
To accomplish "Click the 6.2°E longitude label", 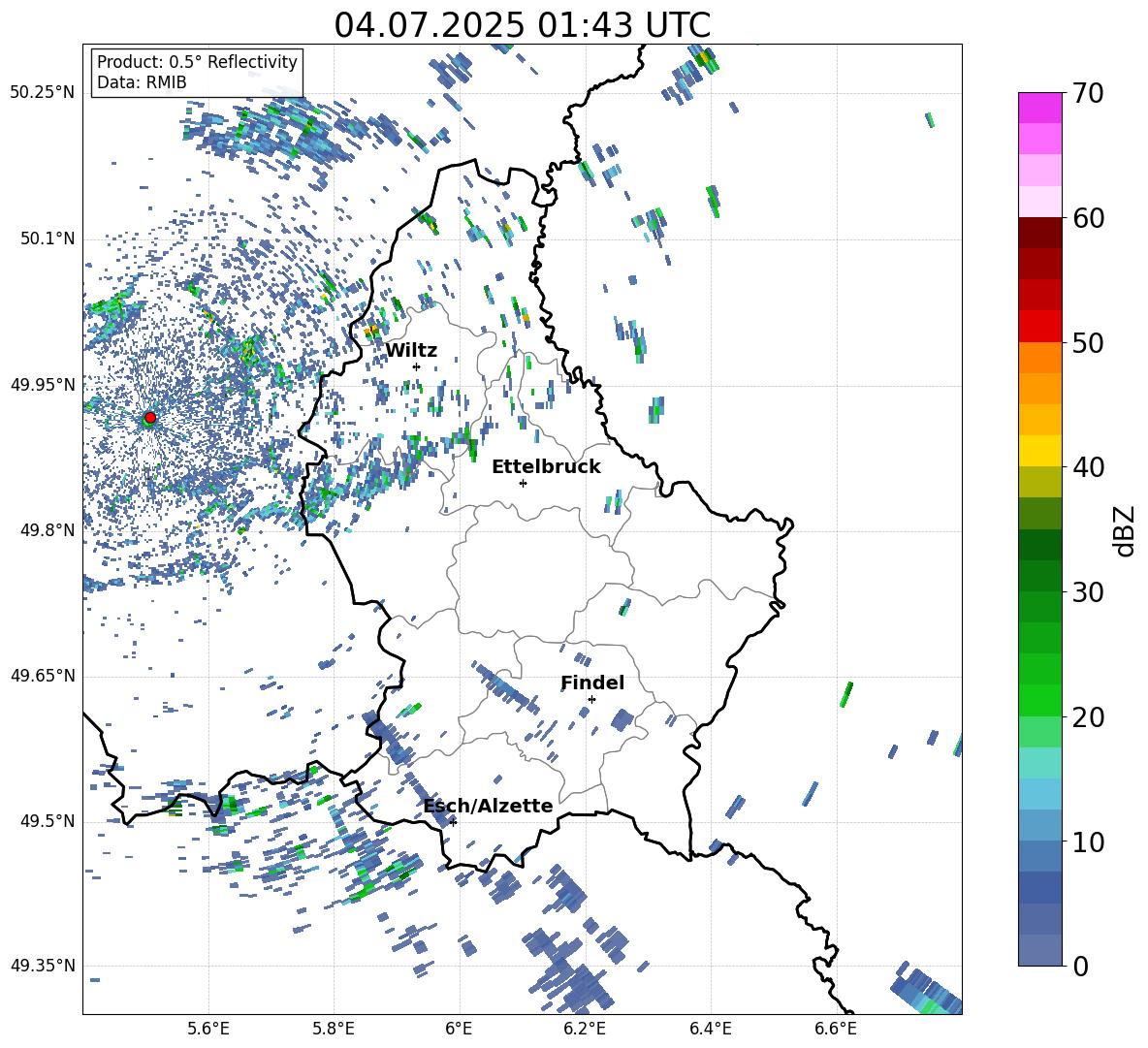I will tap(585, 1029).
